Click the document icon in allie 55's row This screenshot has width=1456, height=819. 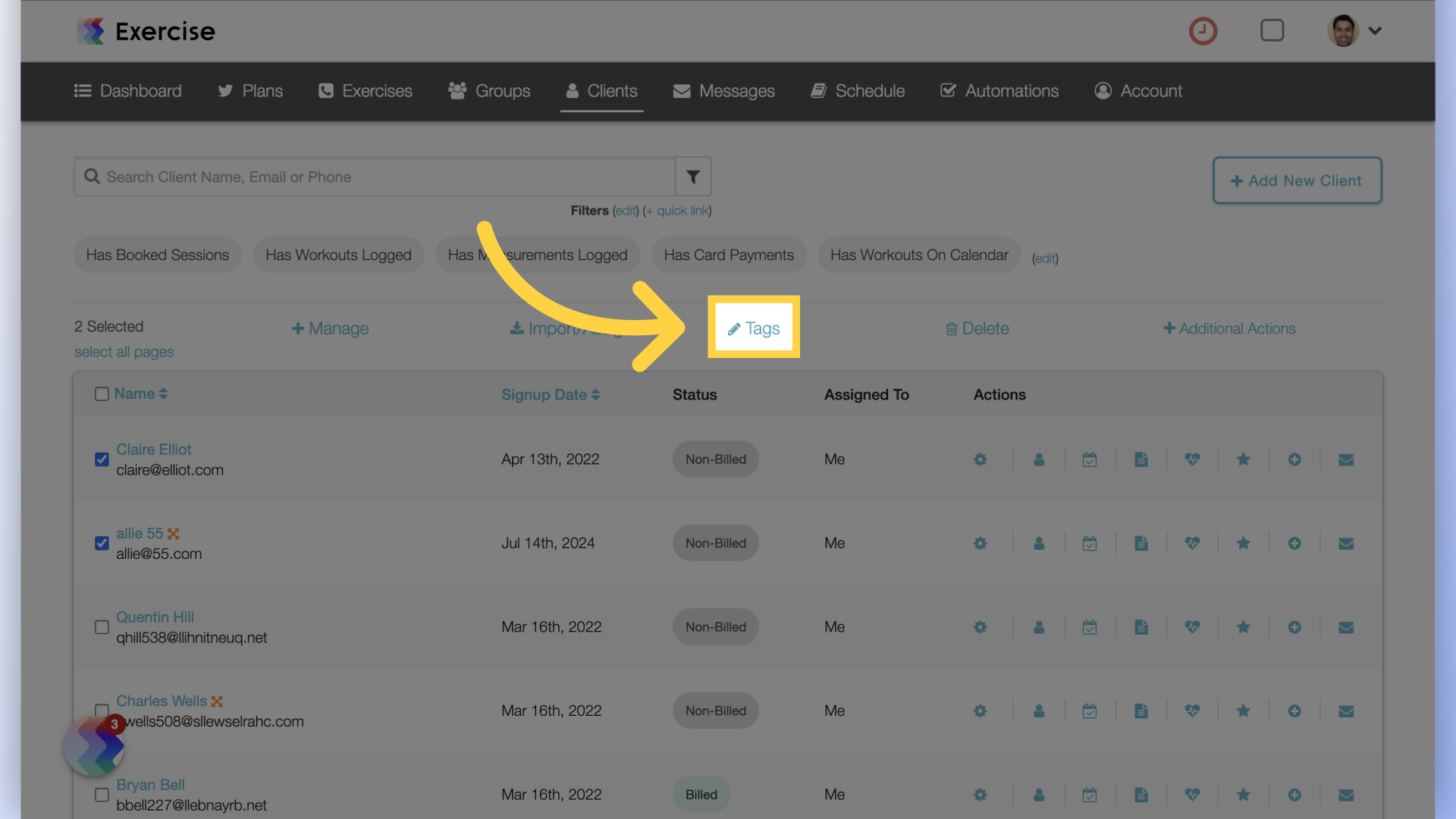pyautogui.click(x=1141, y=544)
